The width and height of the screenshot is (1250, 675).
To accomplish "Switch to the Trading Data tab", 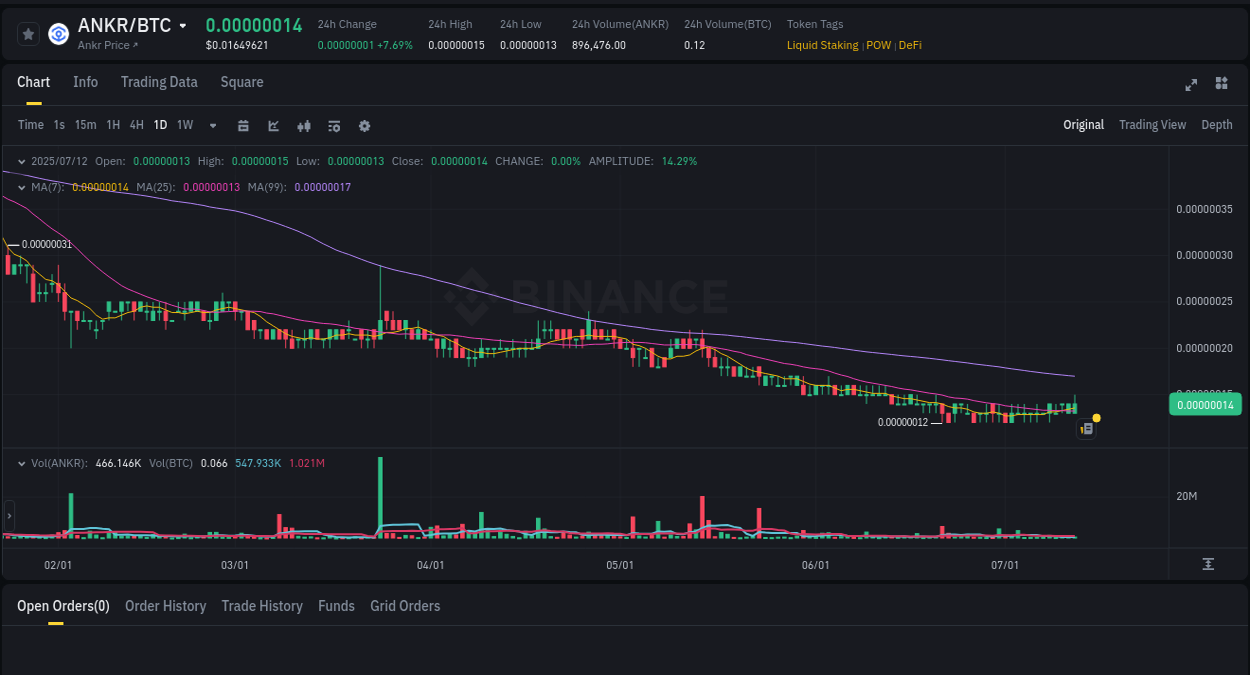I will click(159, 82).
